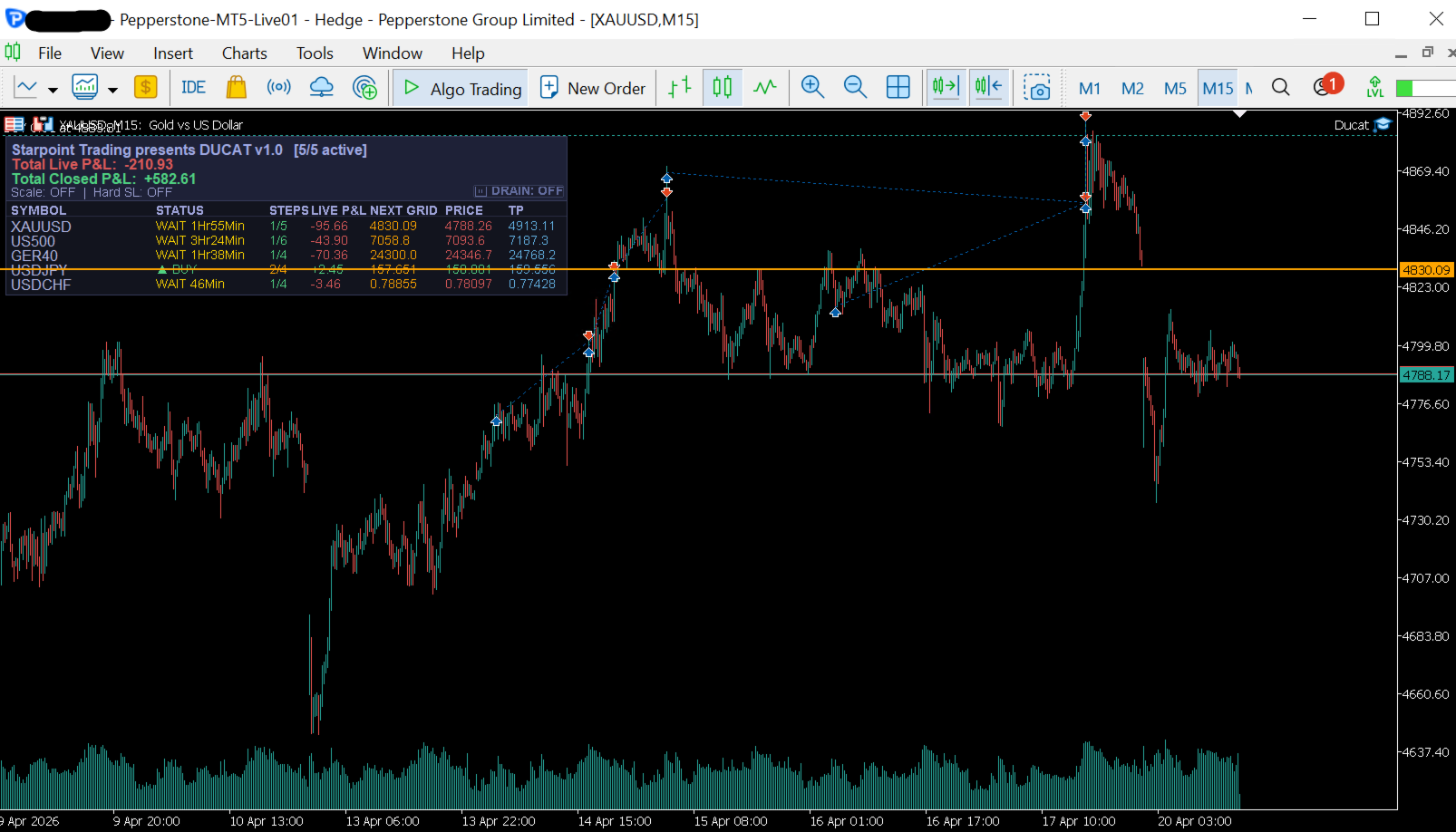Click the green LVL icon
The image size is (1456, 832).
click(1375, 87)
